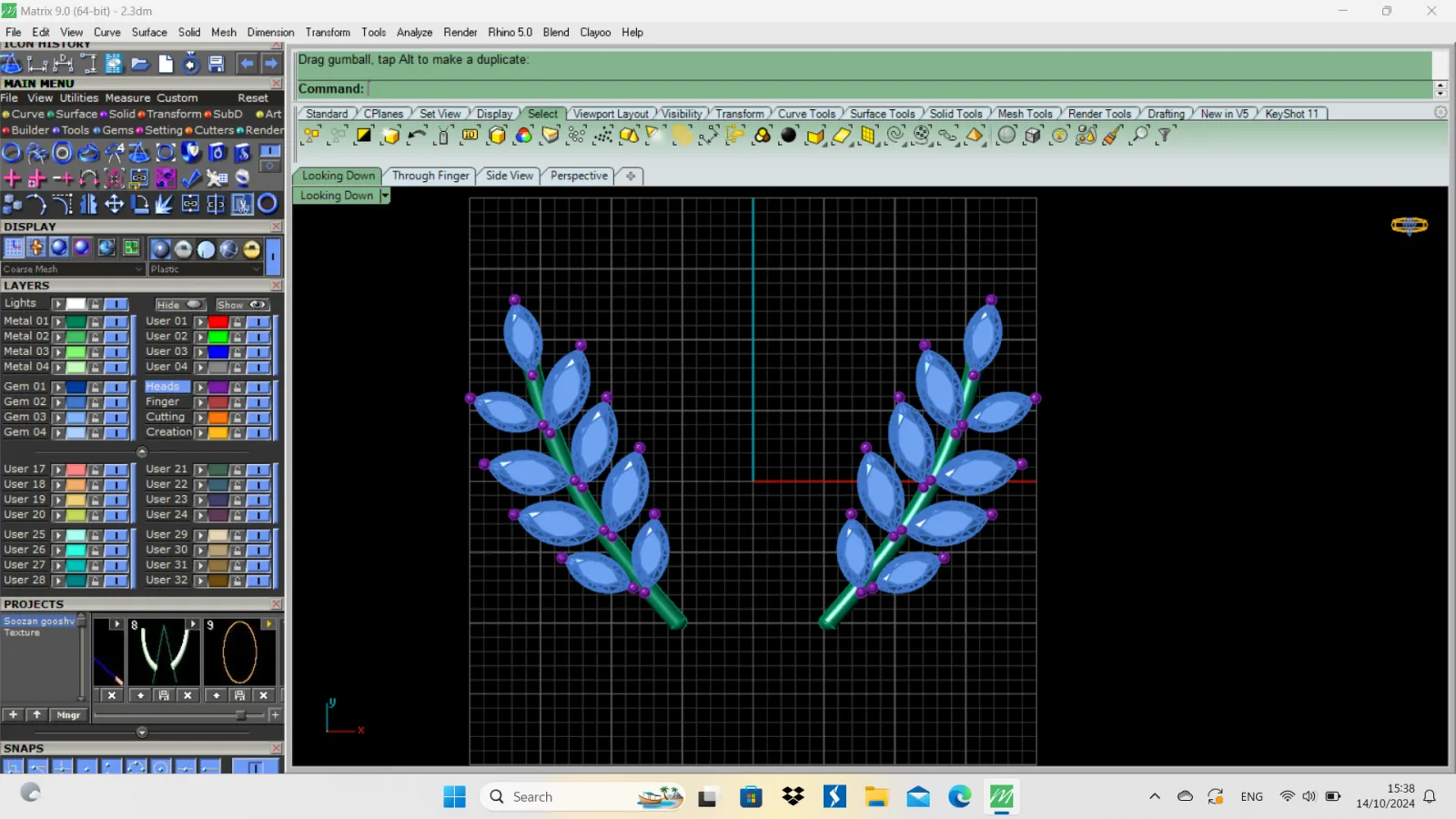Open Microsoft Edge from the taskbar
Image resolution: width=1456 pixels, height=819 pixels.
[x=960, y=797]
